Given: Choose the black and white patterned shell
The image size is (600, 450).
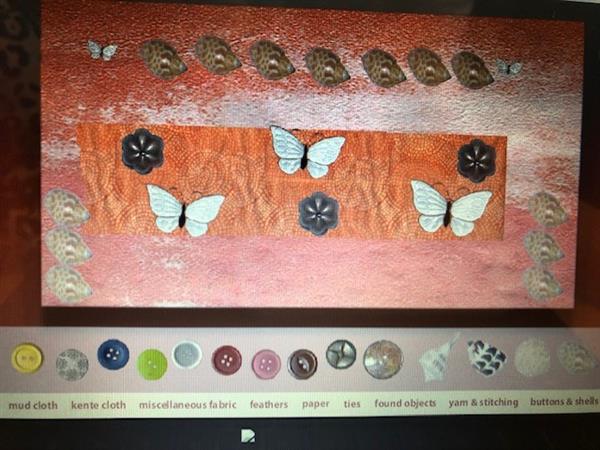Looking at the screenshot, I should [487, 357].
